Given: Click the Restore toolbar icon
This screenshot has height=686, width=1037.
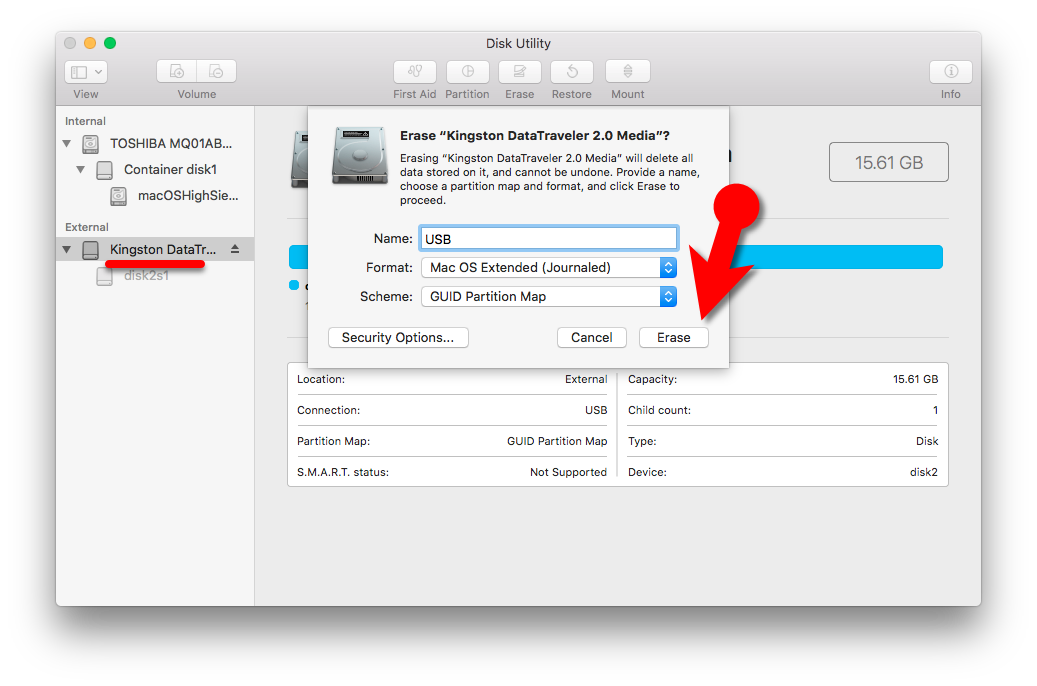Looking at the screenshot, I should click(572, 71).
